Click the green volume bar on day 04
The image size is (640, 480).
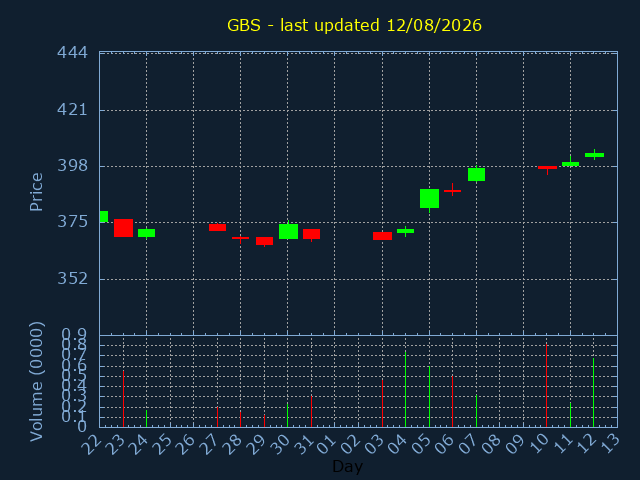point(405,389)
